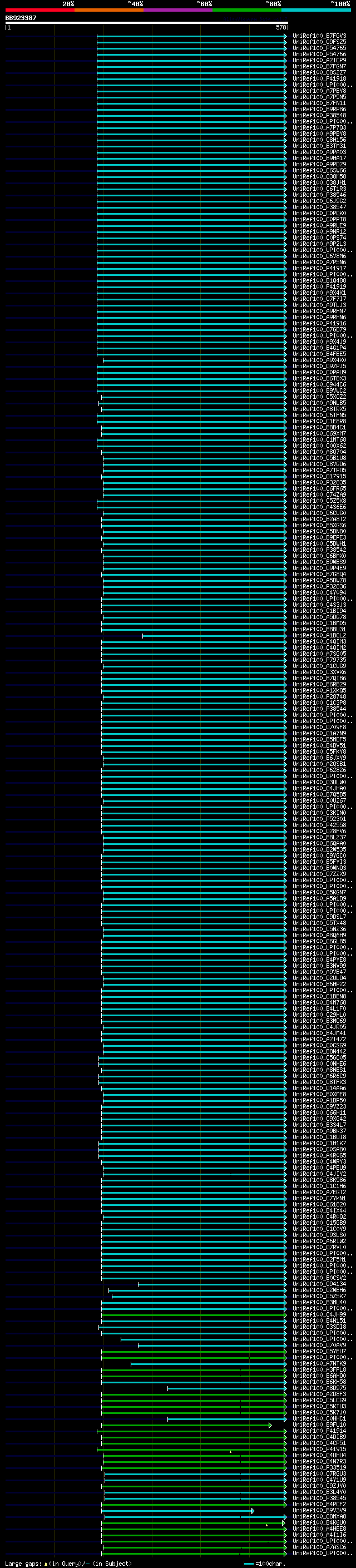This screenshot has height=1568, width=356.
Task: Click label UniRef100_Q8H156
Action: [319, 140]
